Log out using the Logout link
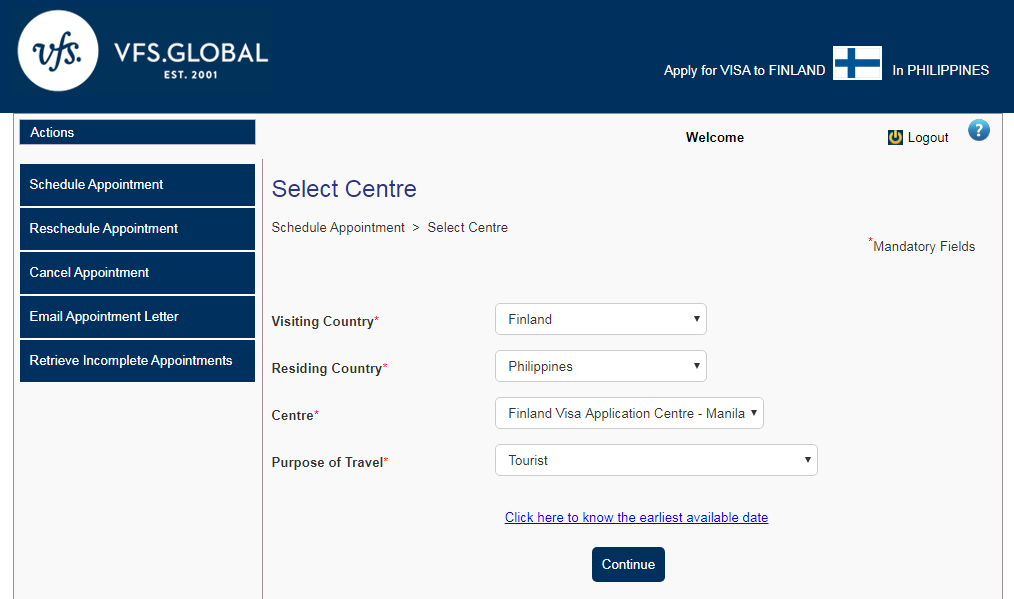 927,137
